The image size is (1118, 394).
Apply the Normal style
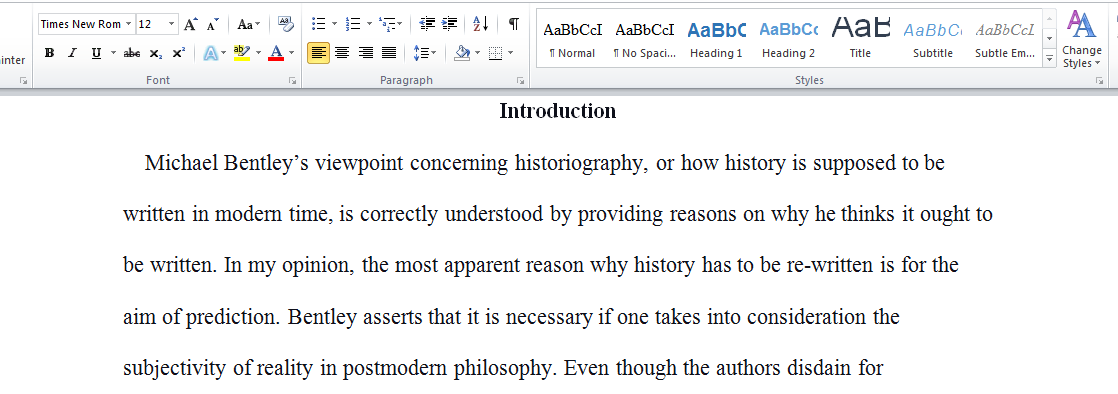[x=573, y=38]
